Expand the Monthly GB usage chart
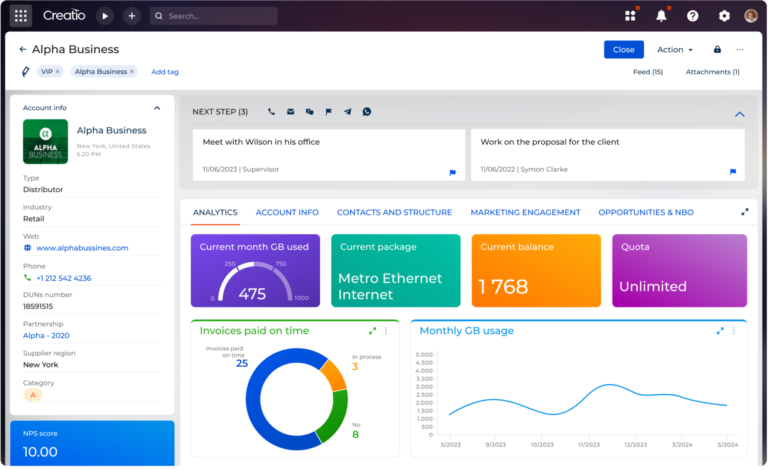 click(720, 331)
